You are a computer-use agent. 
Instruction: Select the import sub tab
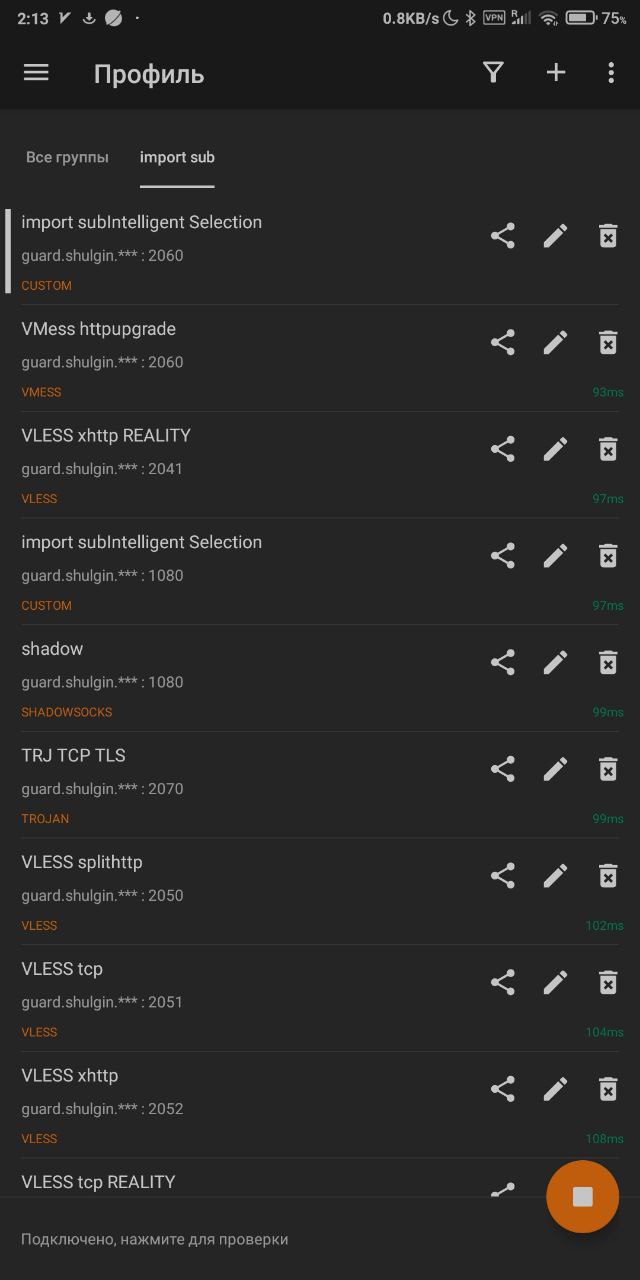tap(177, 157)
